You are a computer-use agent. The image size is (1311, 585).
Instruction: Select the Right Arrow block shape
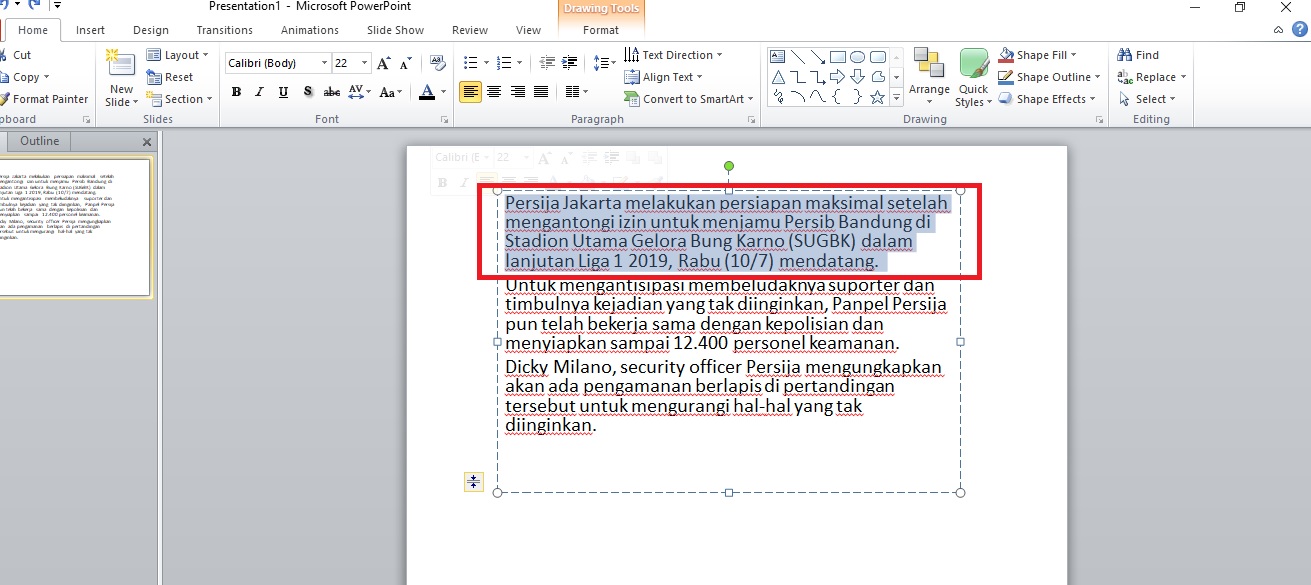(x=838, y=77)
